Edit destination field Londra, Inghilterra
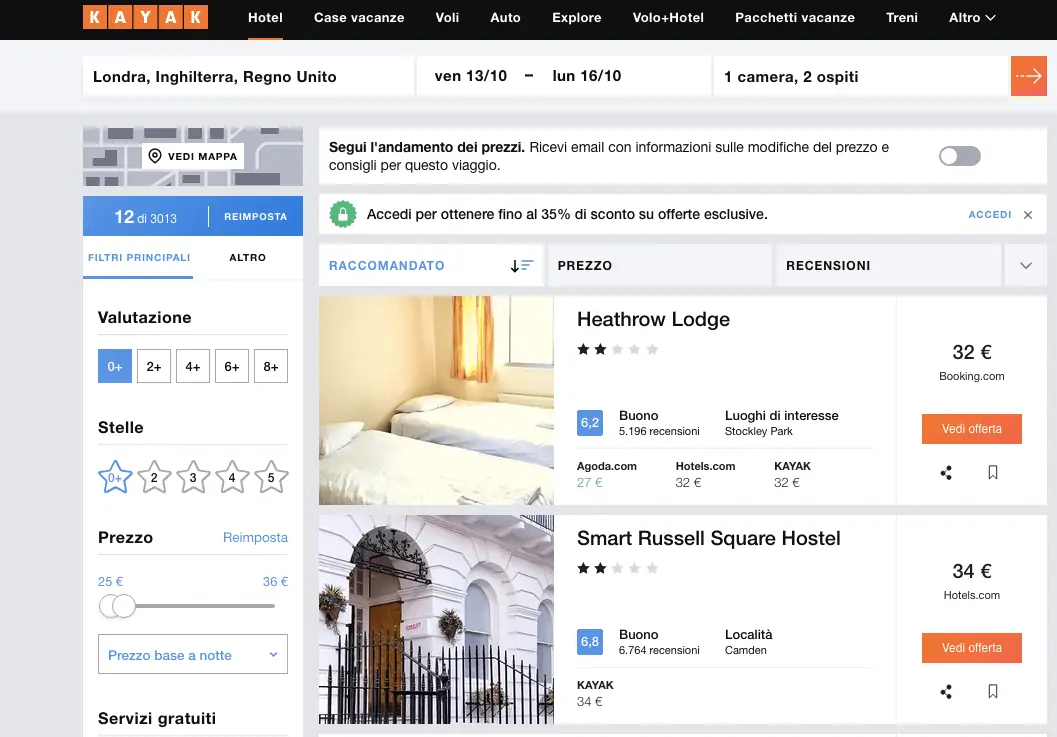The width and height of the screenshot is (1057, 737). coord(248,76)
